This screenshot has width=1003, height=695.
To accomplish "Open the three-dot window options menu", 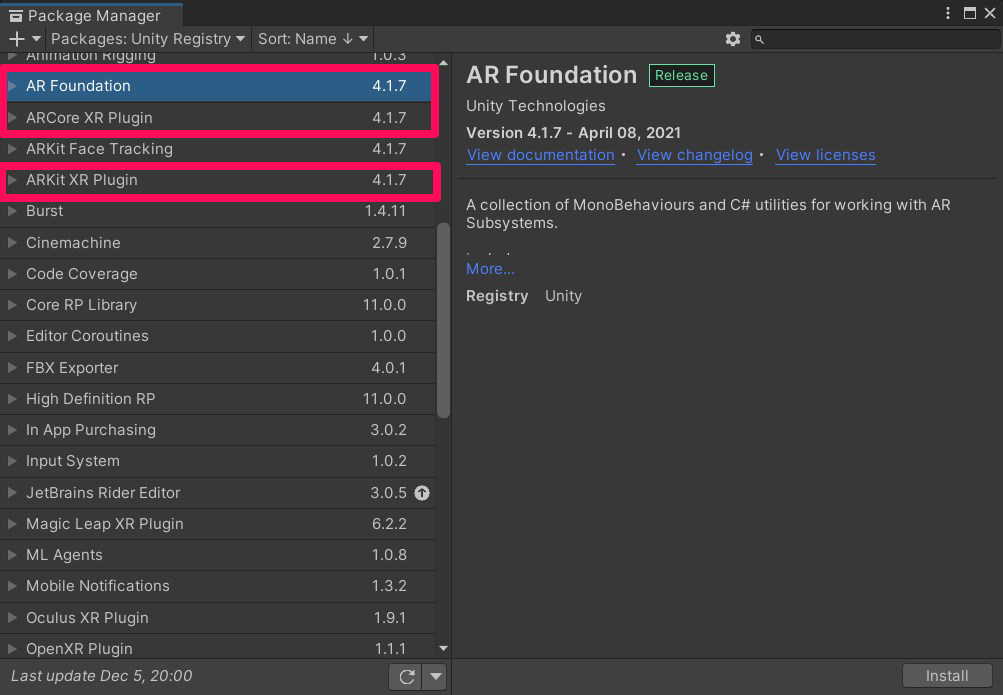I will coord(948,13).
